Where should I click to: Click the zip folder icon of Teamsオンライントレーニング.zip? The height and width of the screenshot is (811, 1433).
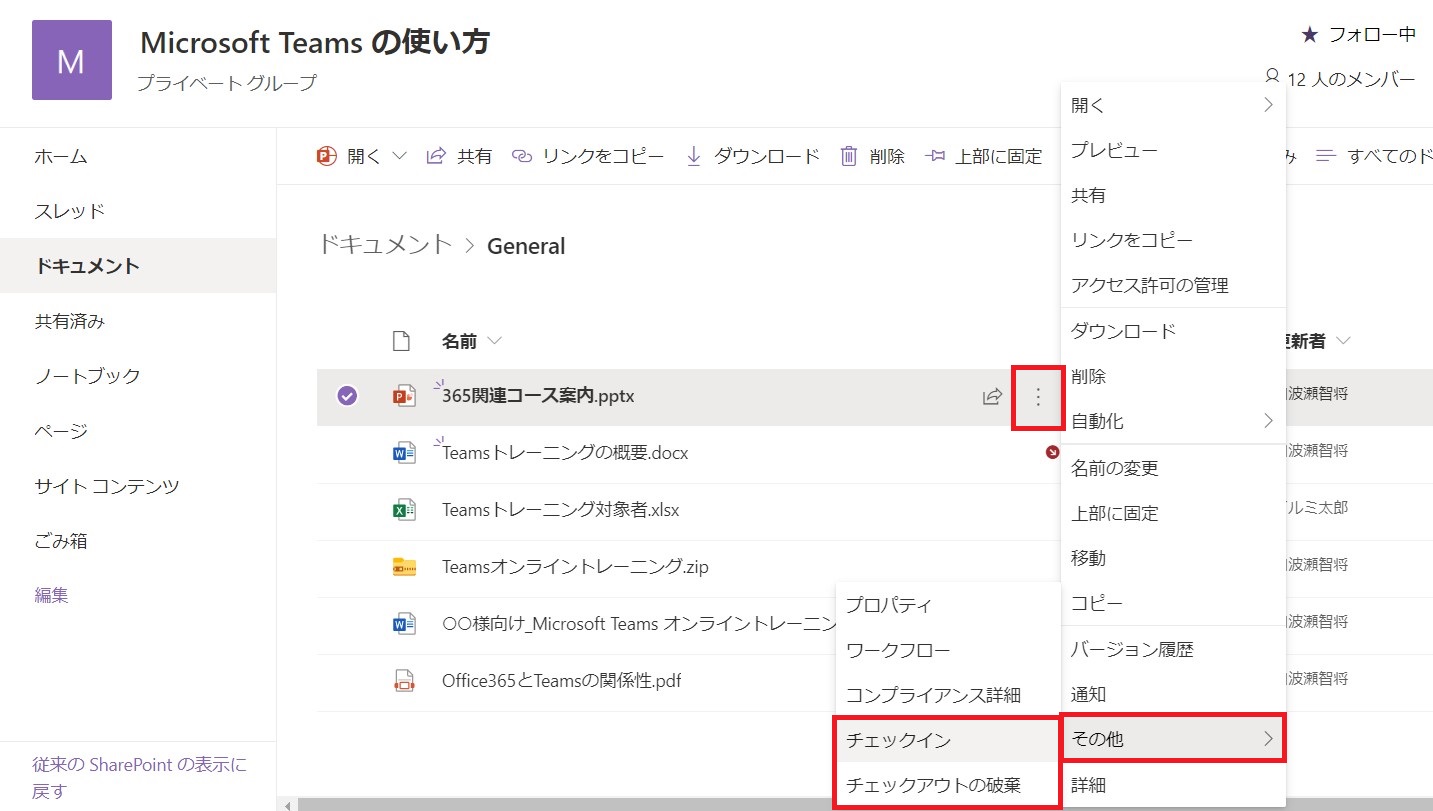tap(404, 567)
